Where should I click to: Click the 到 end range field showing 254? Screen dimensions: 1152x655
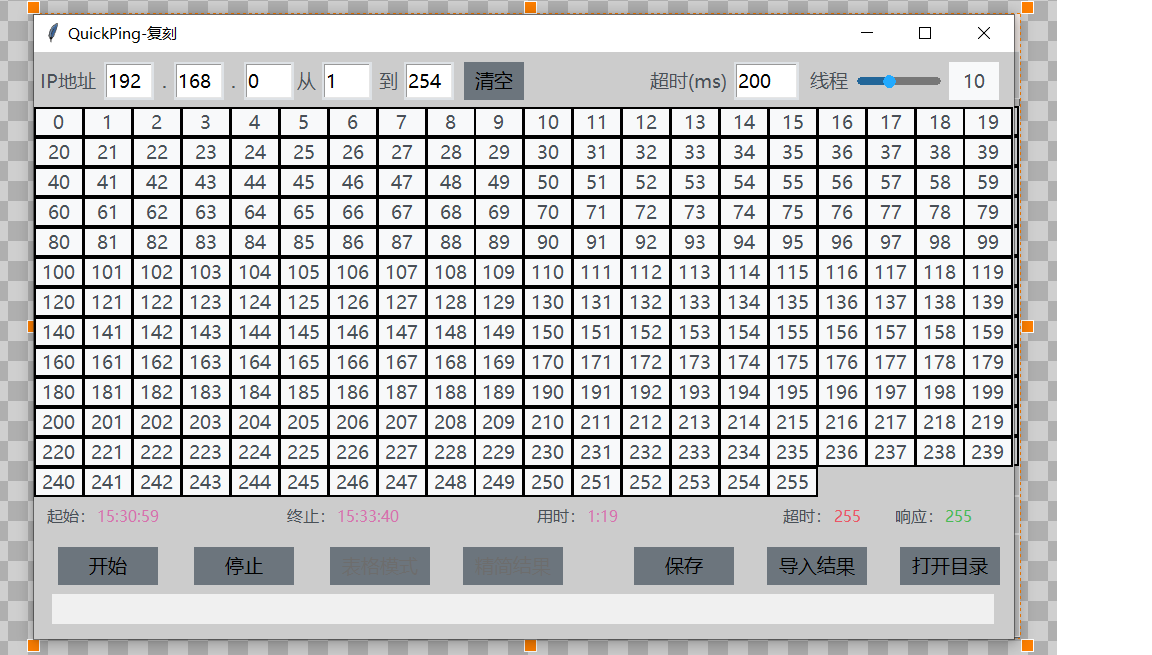tap(429, 81)
